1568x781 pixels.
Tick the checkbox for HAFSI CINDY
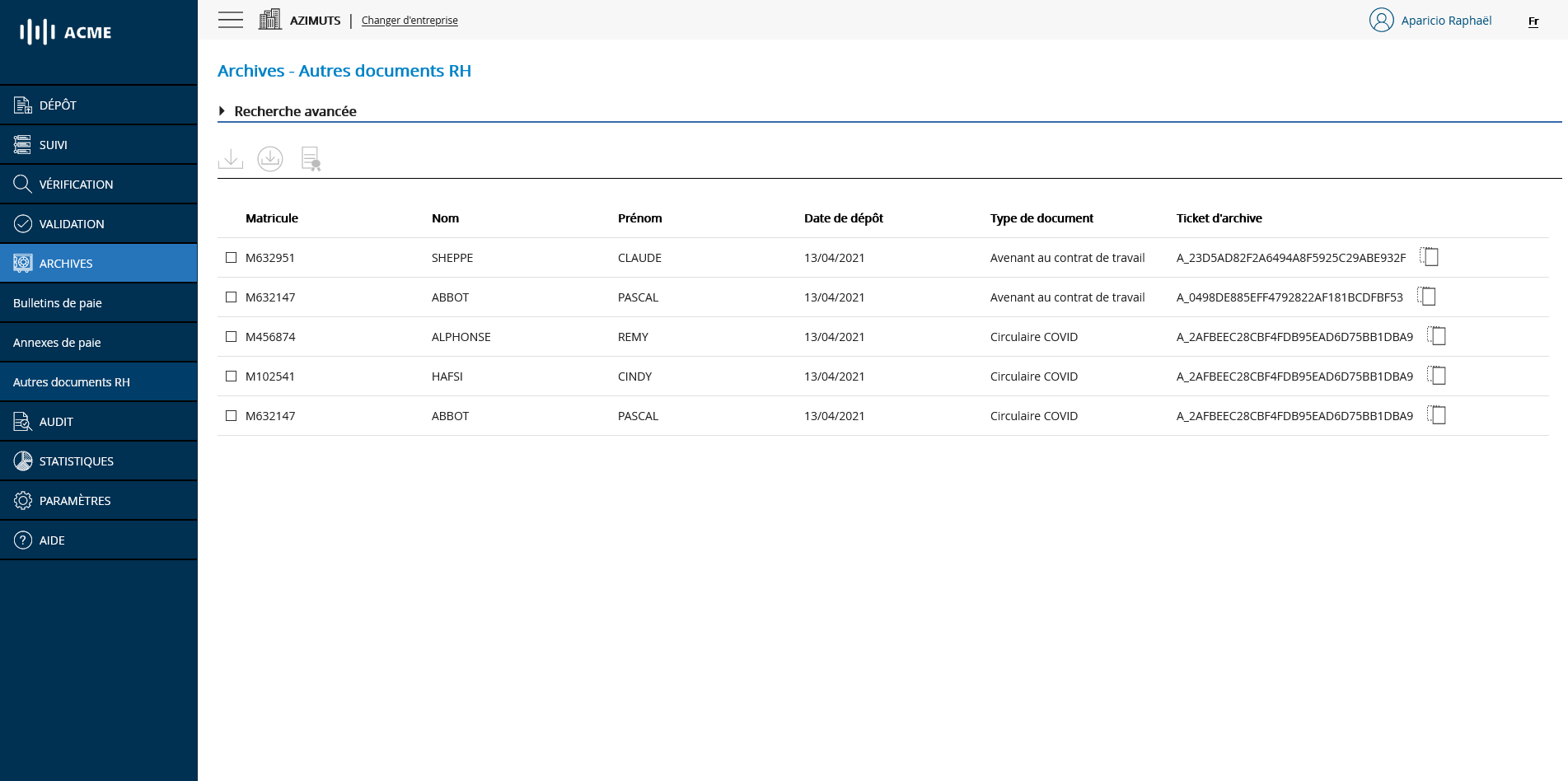point(232,376)
